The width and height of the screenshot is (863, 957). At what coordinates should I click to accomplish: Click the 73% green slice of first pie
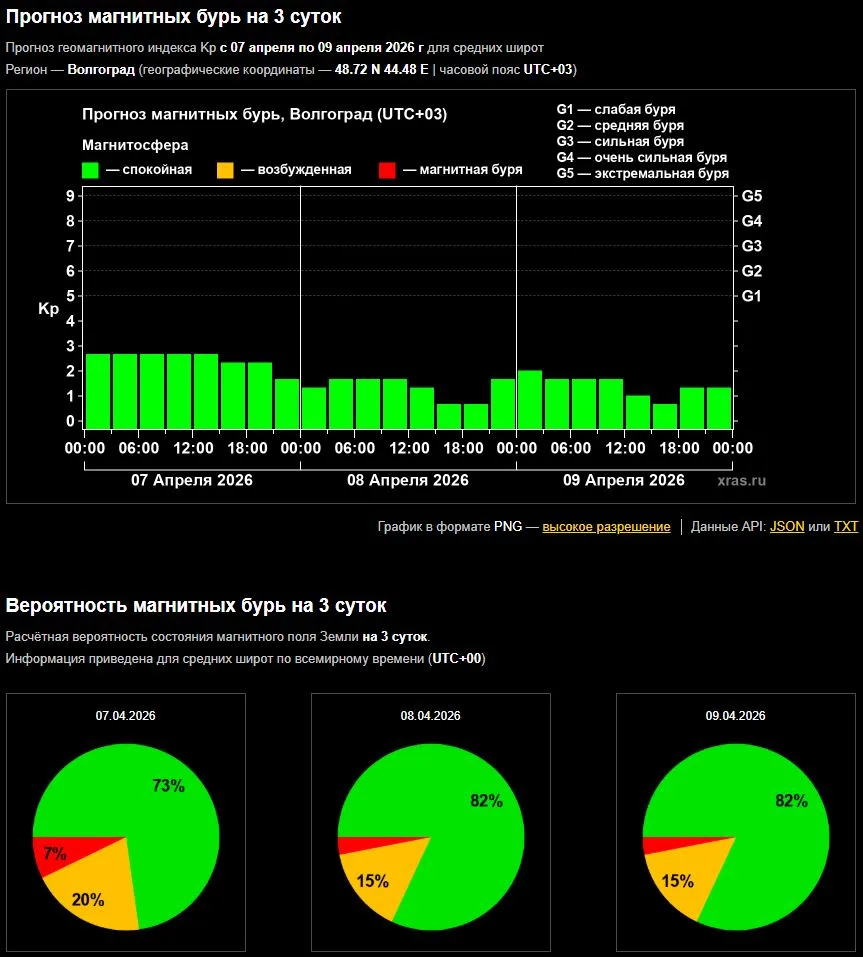pyautogui.click(x=160, y=800)
